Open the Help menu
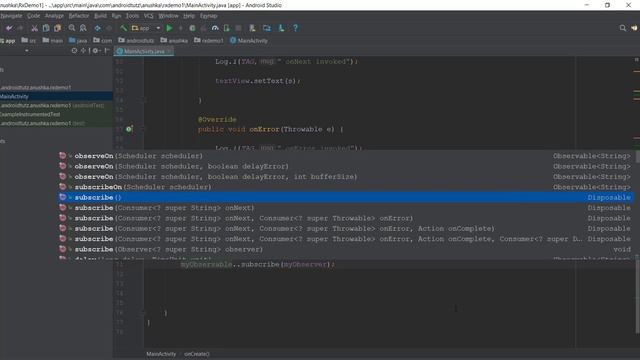 tap(189, 16)
